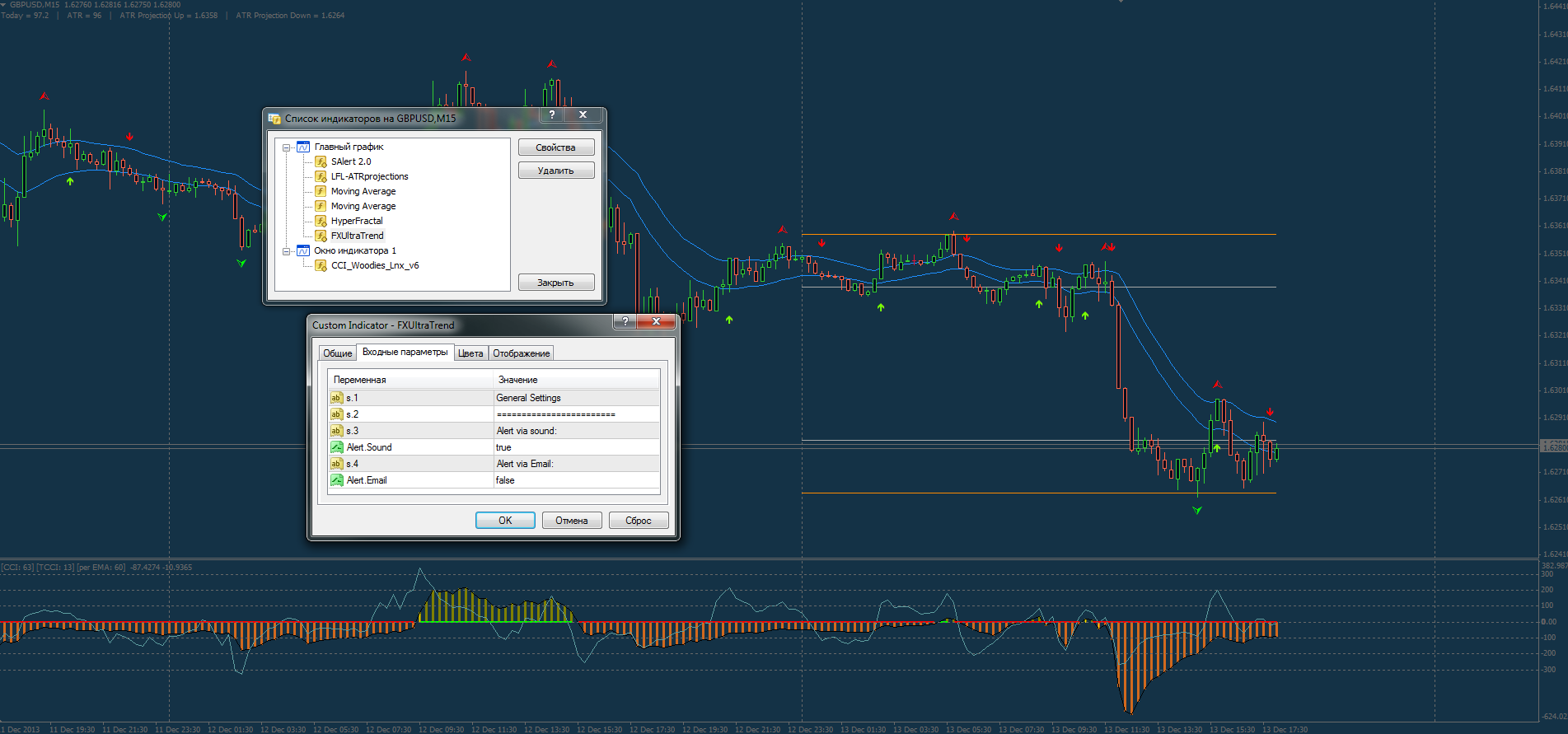Switch to the Отображение tab
The height and width of the screenshot is (734, 1568).
pyautogui.click(x=522, y=353)
